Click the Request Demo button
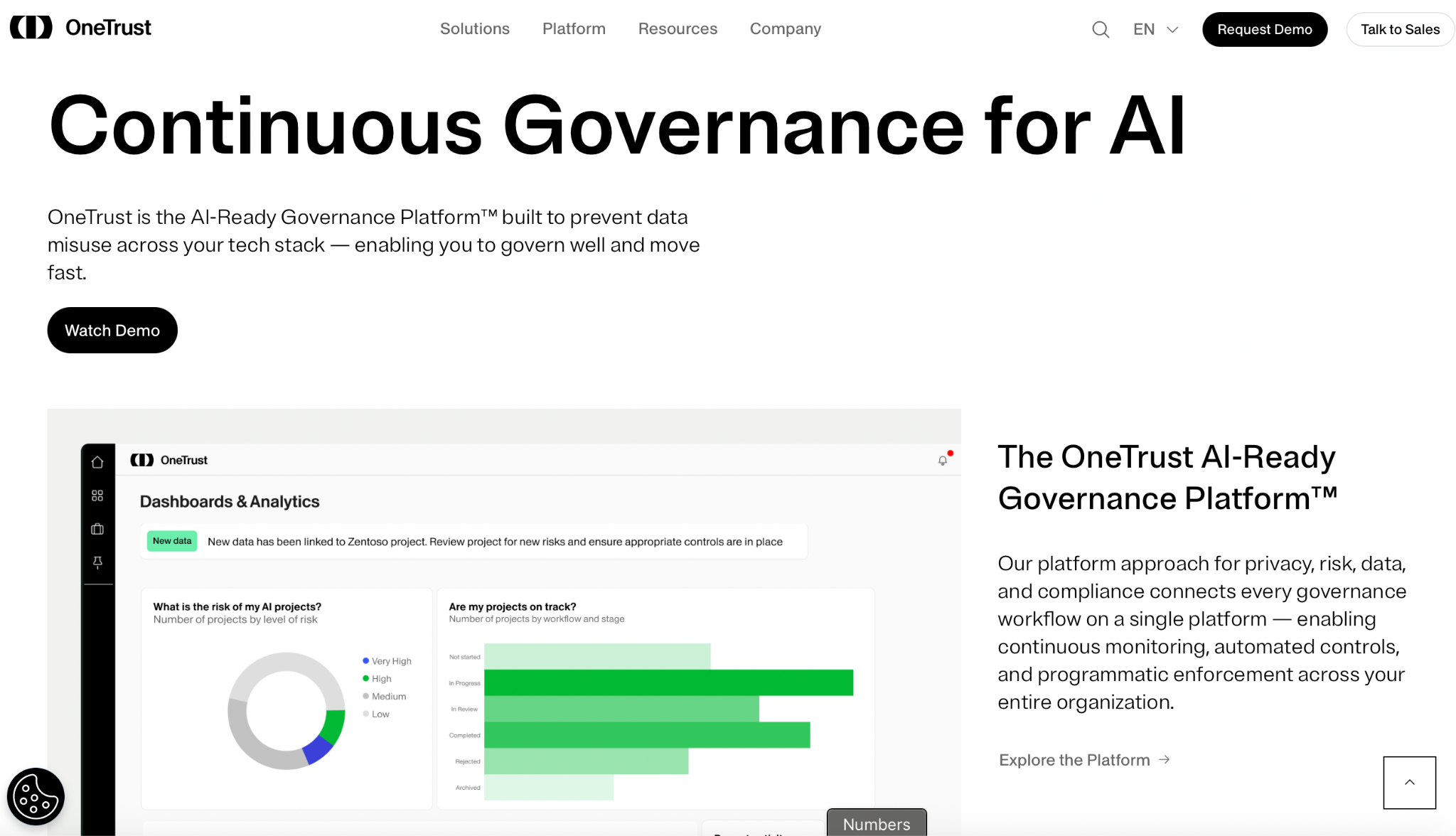 pyautogui.click(x=1265, y=29)
